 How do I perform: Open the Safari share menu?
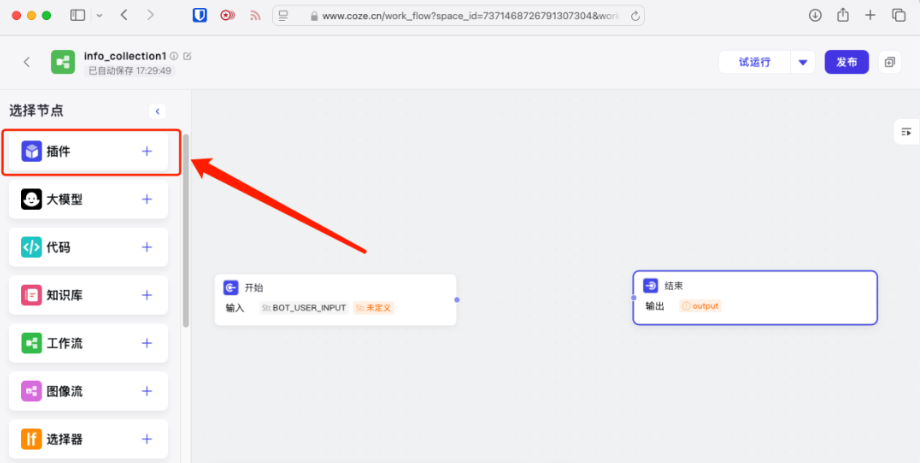(x=843, y=15)
